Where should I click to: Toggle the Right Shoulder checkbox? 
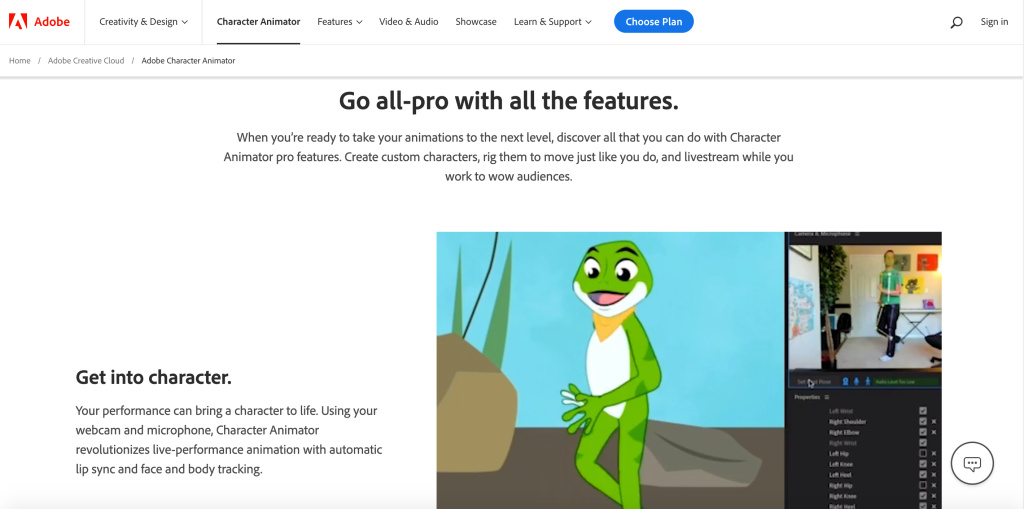point(922,422)
